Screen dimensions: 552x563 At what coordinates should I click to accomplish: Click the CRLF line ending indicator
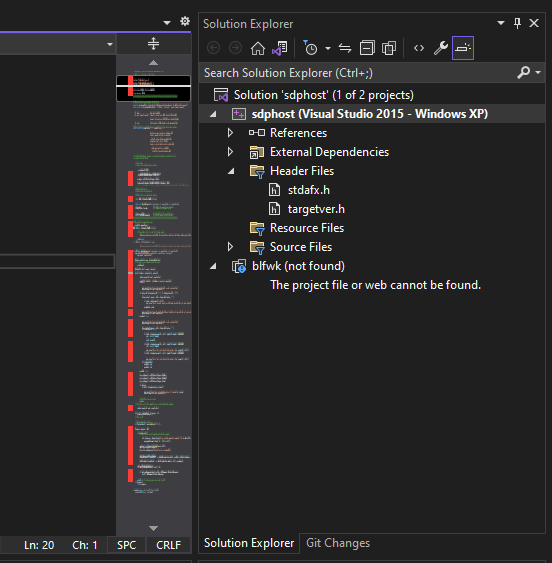[x=168, y=545]
